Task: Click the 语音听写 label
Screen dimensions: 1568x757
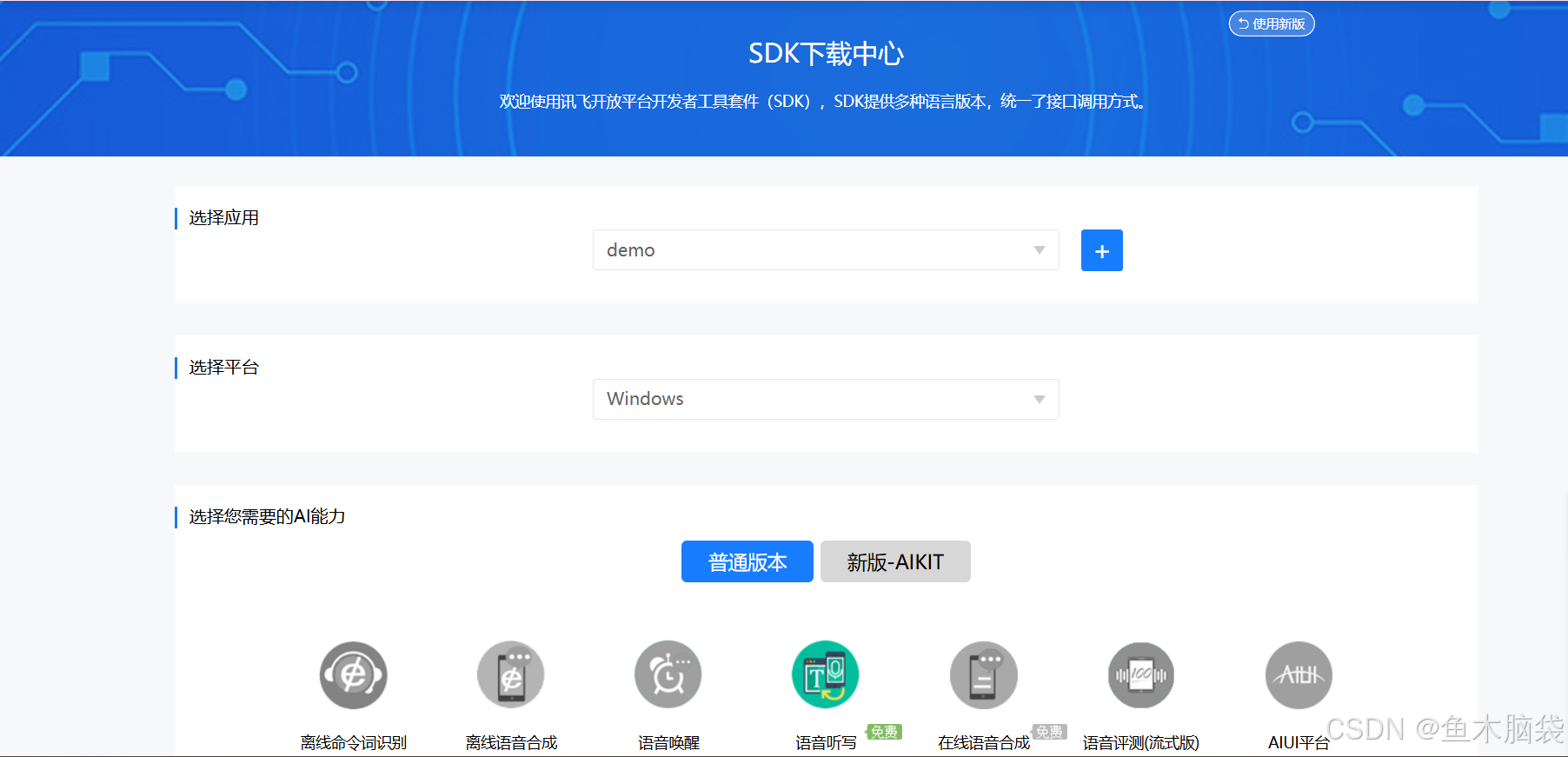Action: (826, 743)
